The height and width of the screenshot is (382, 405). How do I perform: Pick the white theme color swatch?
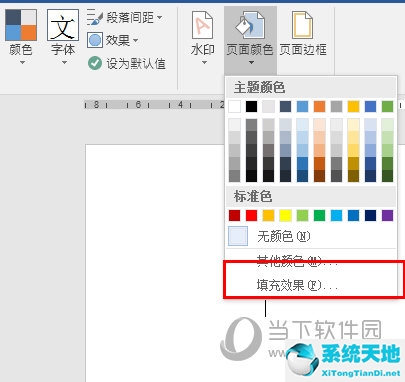(235, 107)
